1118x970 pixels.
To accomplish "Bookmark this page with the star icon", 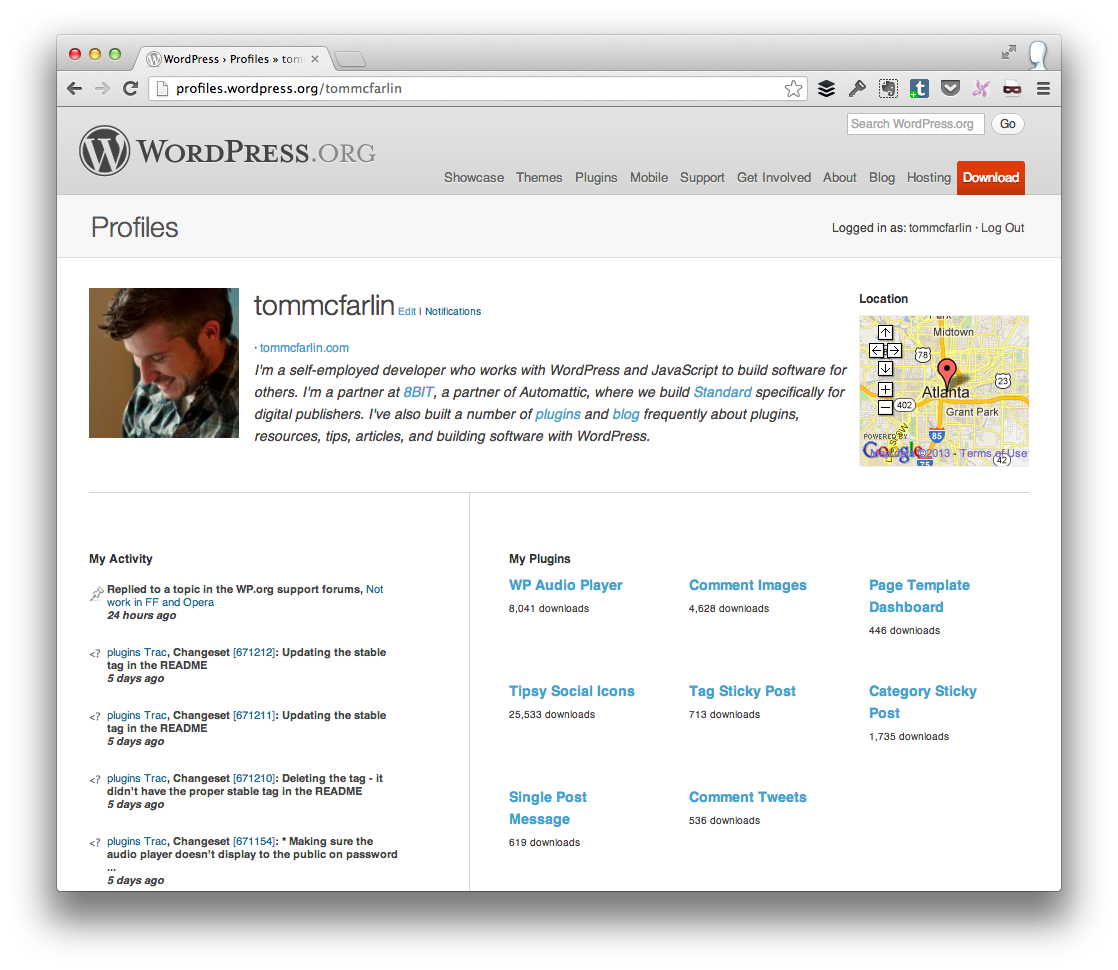I will click(793, 88).
